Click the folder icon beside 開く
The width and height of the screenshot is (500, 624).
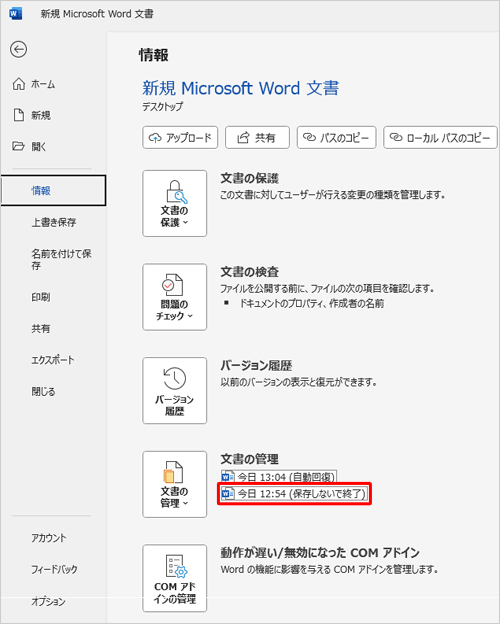point(18,146)
